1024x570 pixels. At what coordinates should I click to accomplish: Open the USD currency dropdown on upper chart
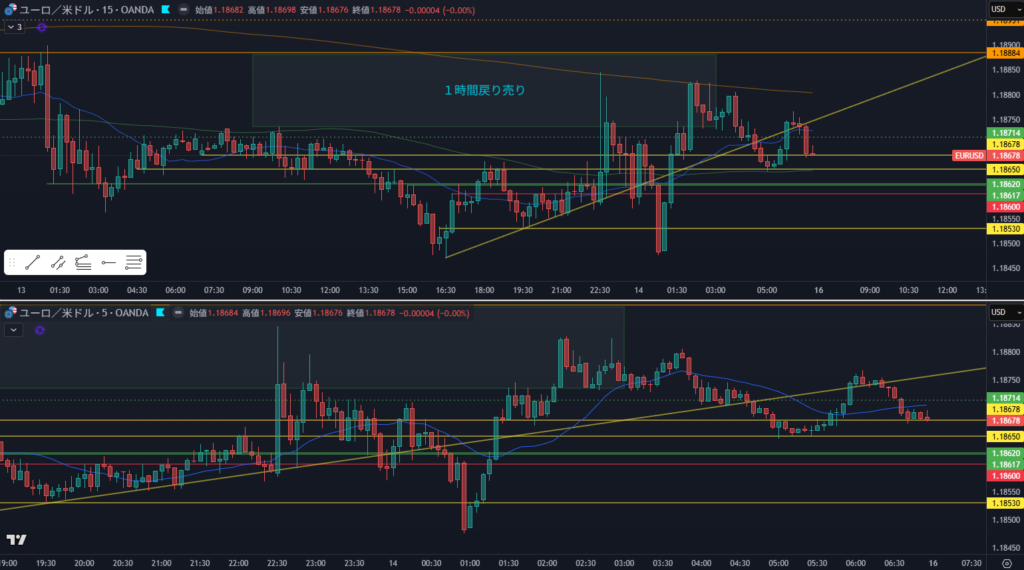click(1003, 10)
